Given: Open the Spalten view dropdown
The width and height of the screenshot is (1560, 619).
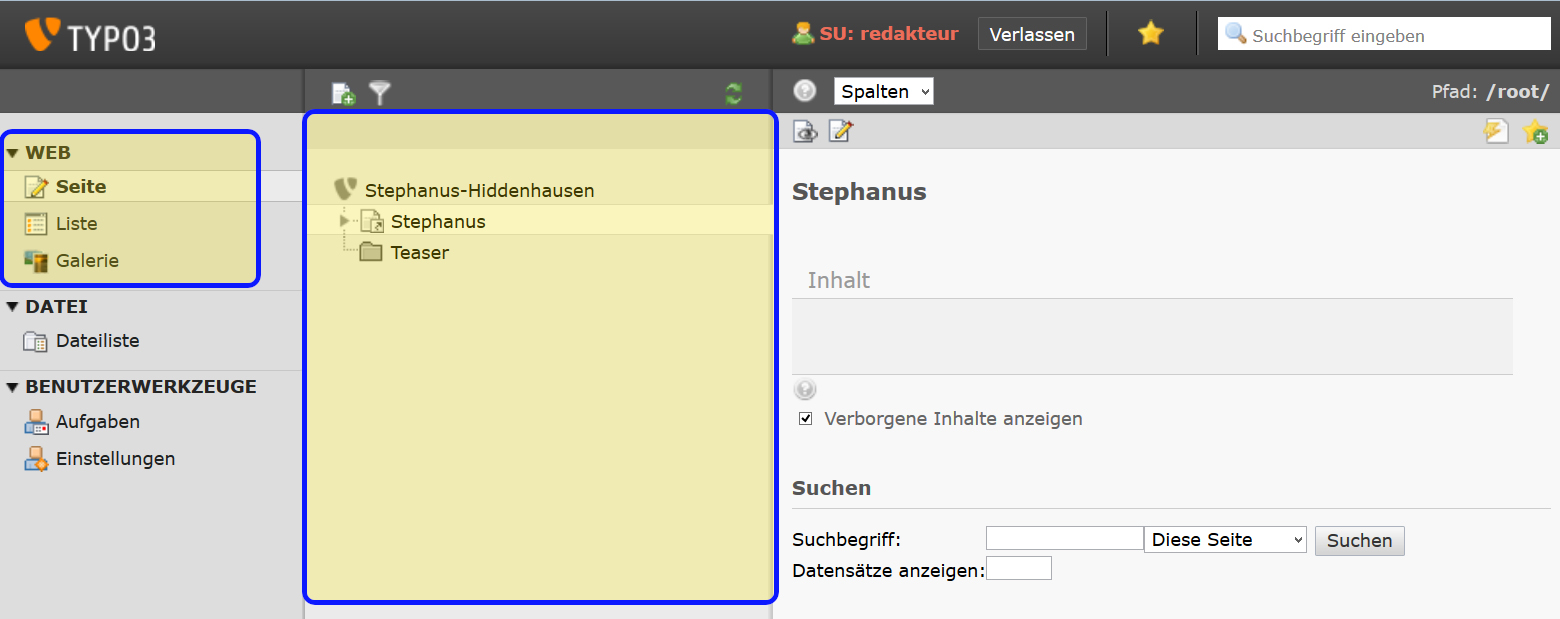Looking at the screenshot, I should click(883, 91).
